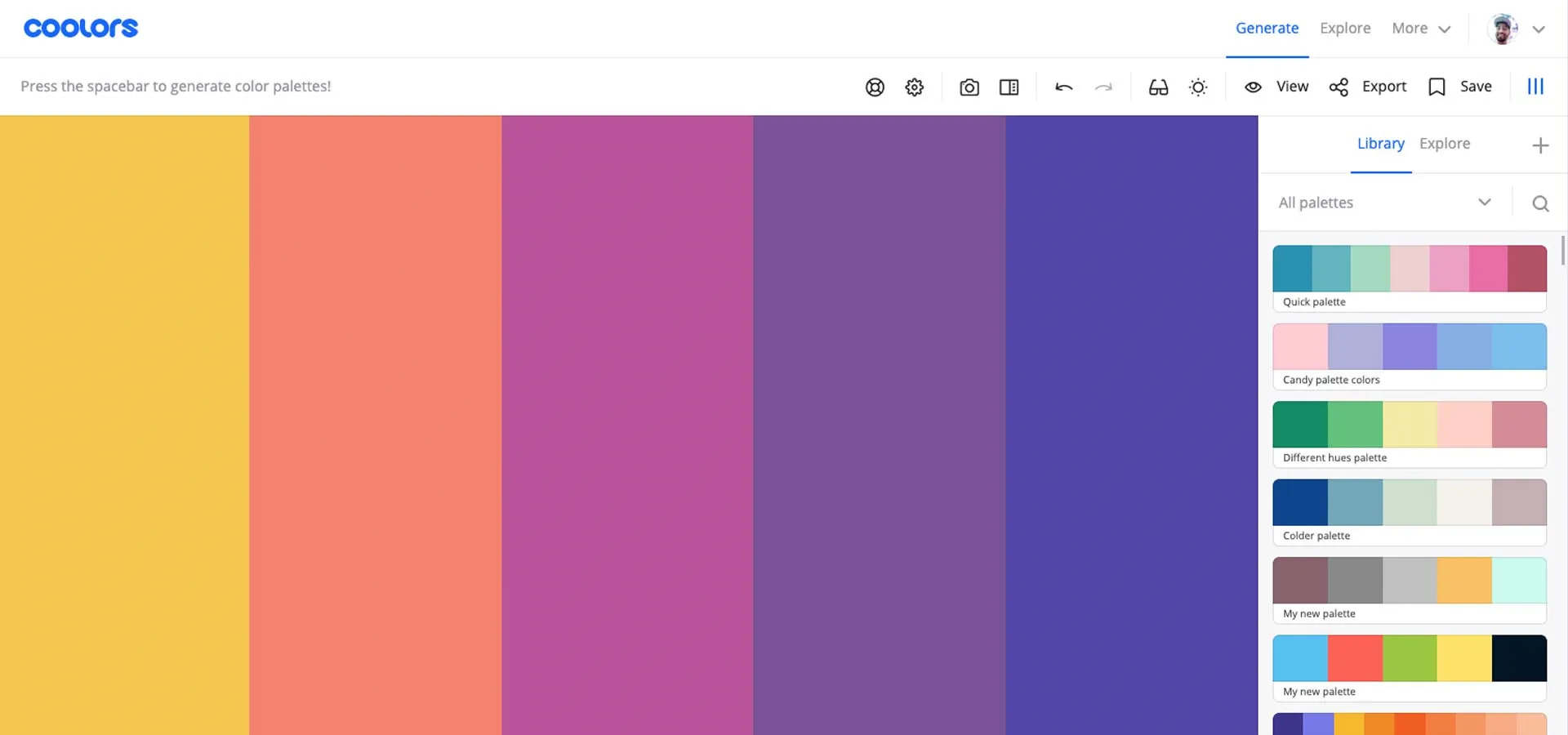Open adjust palette sun icon
The width and height of the screenshot is (1568, 735).
(1198, 87)
